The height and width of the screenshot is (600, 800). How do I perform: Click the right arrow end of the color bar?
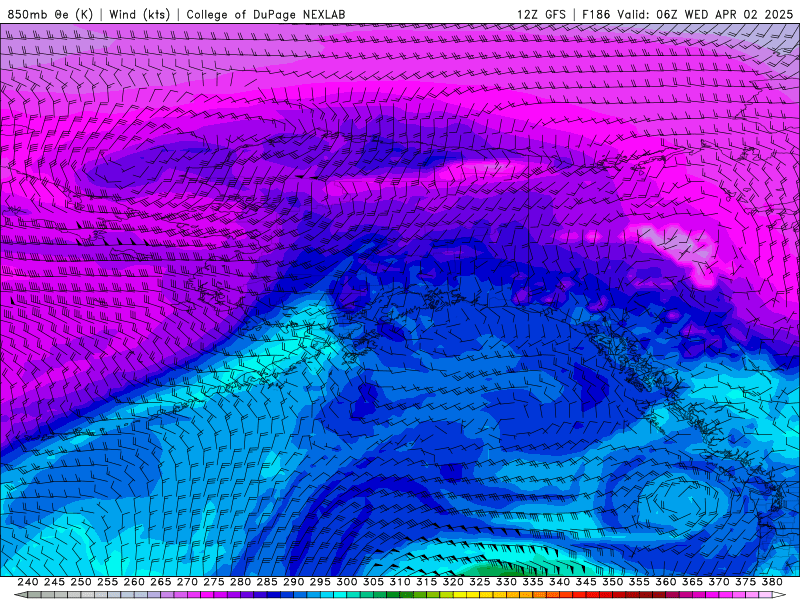pyautogui.click(x=779, y=595)
